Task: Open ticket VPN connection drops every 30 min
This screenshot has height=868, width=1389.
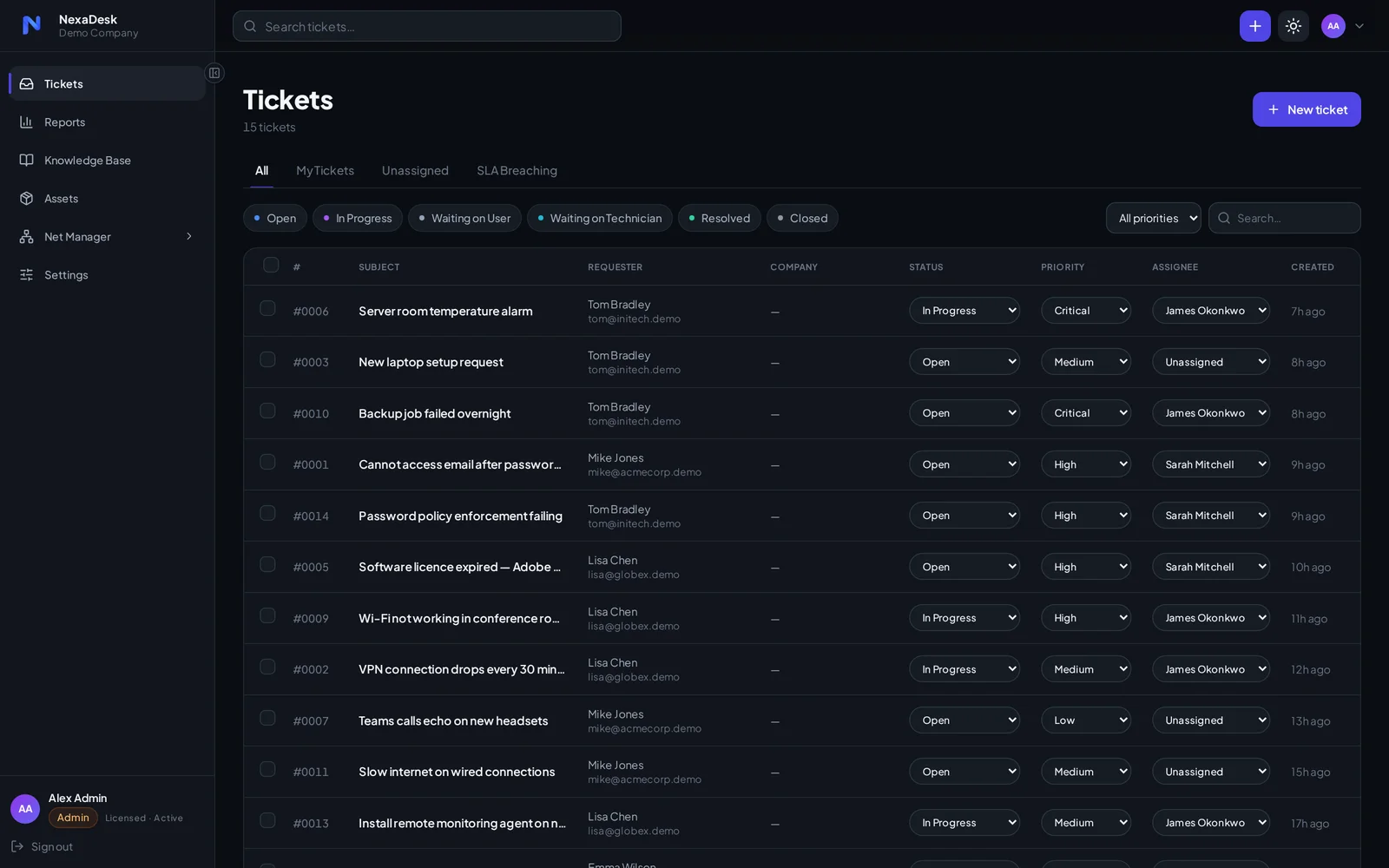Action: point(462,669)
